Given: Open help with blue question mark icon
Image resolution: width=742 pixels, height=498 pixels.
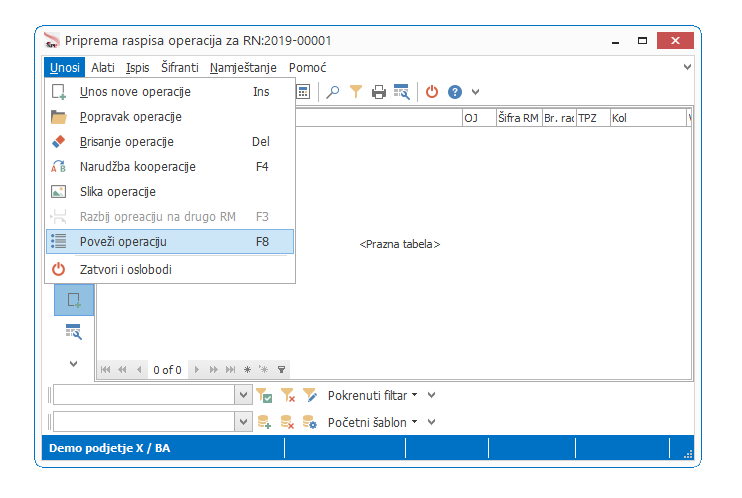Looking at the screenshot, I should (455, 92).
